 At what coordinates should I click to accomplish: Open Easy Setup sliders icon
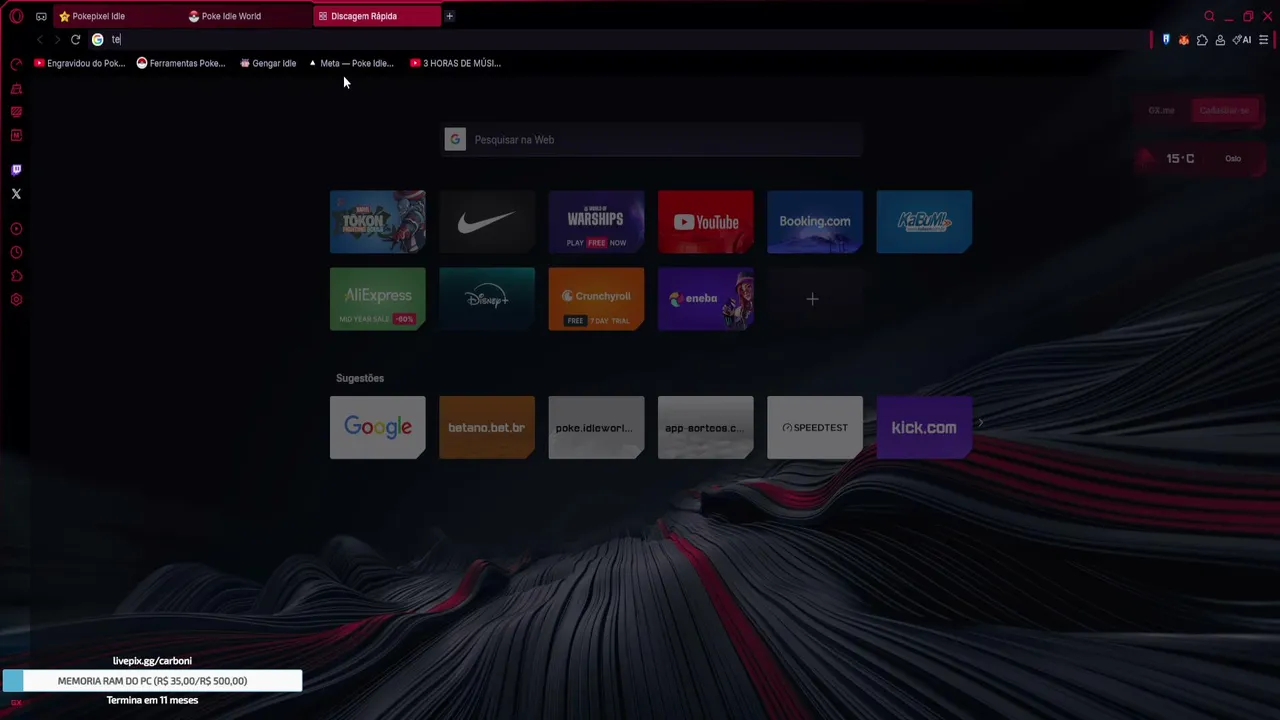[1264, 40]
